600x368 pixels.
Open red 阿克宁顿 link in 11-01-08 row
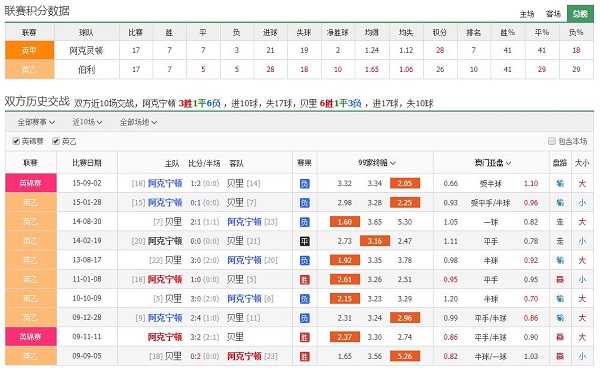pos(165,280)
